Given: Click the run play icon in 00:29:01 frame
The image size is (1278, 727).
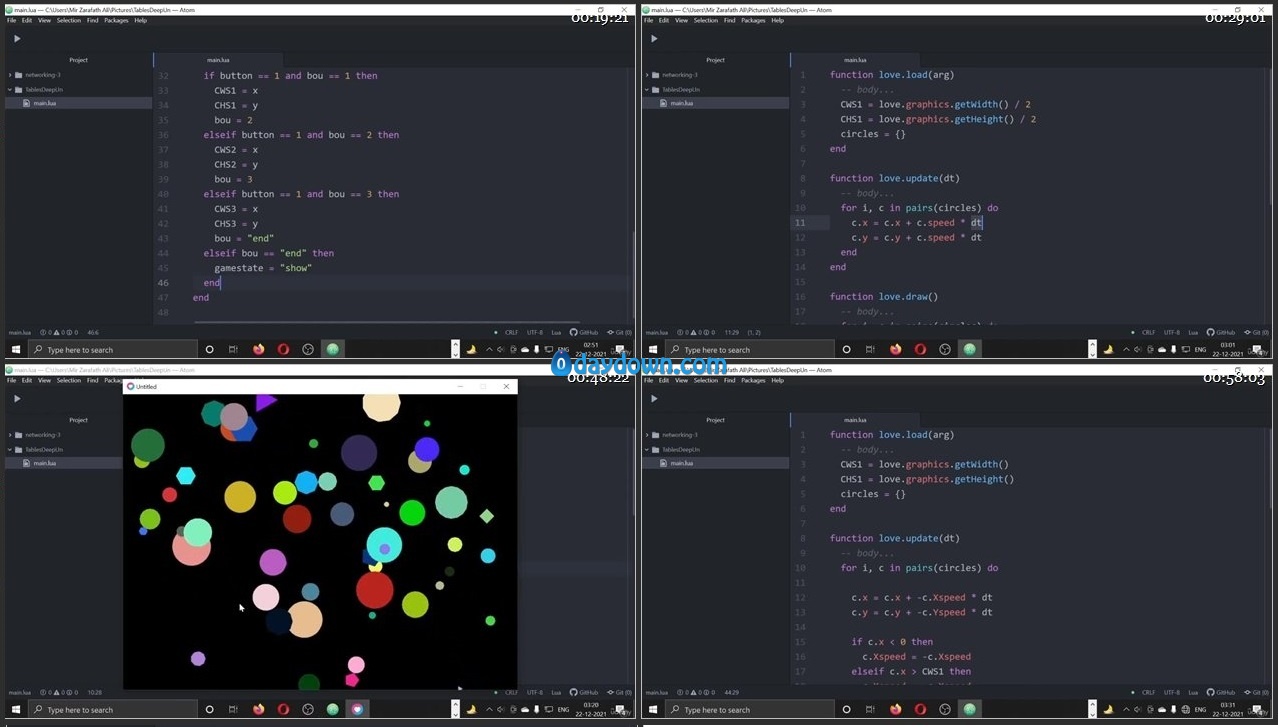Looking at the screenshot, I should pos(654,39).
